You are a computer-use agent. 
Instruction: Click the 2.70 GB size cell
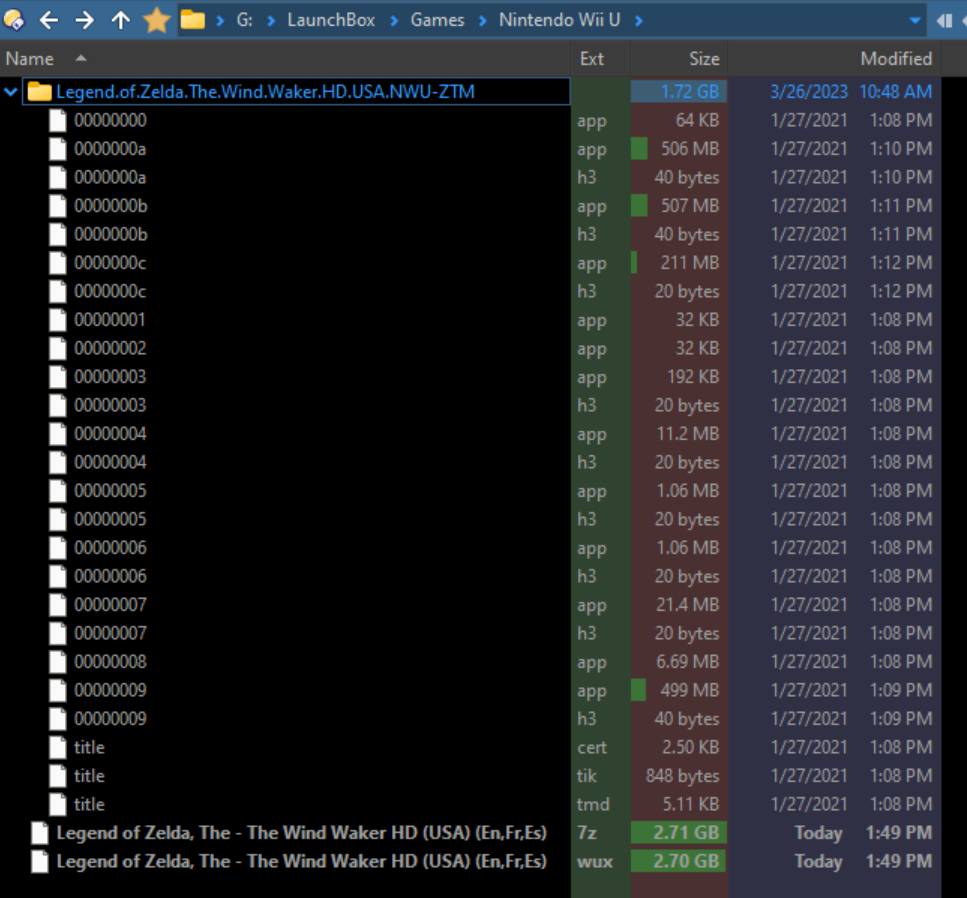pyautogui.click(x=679, y=861)
